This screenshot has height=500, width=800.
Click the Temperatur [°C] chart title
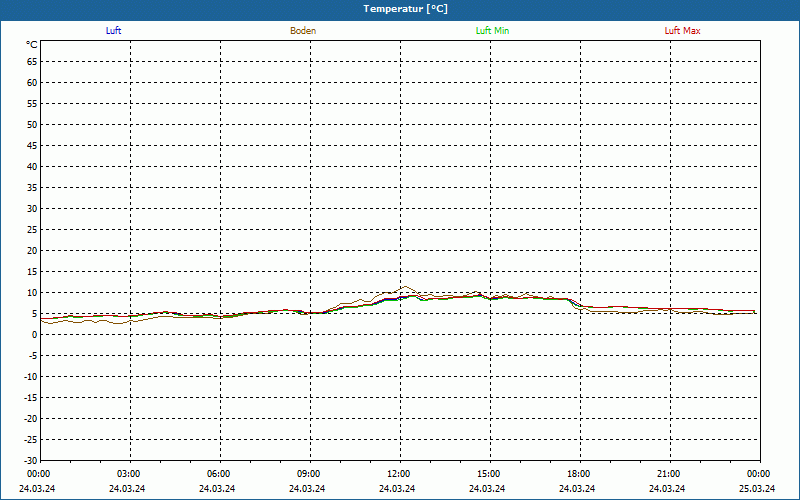pyautogui.click(x=406, y=9)
